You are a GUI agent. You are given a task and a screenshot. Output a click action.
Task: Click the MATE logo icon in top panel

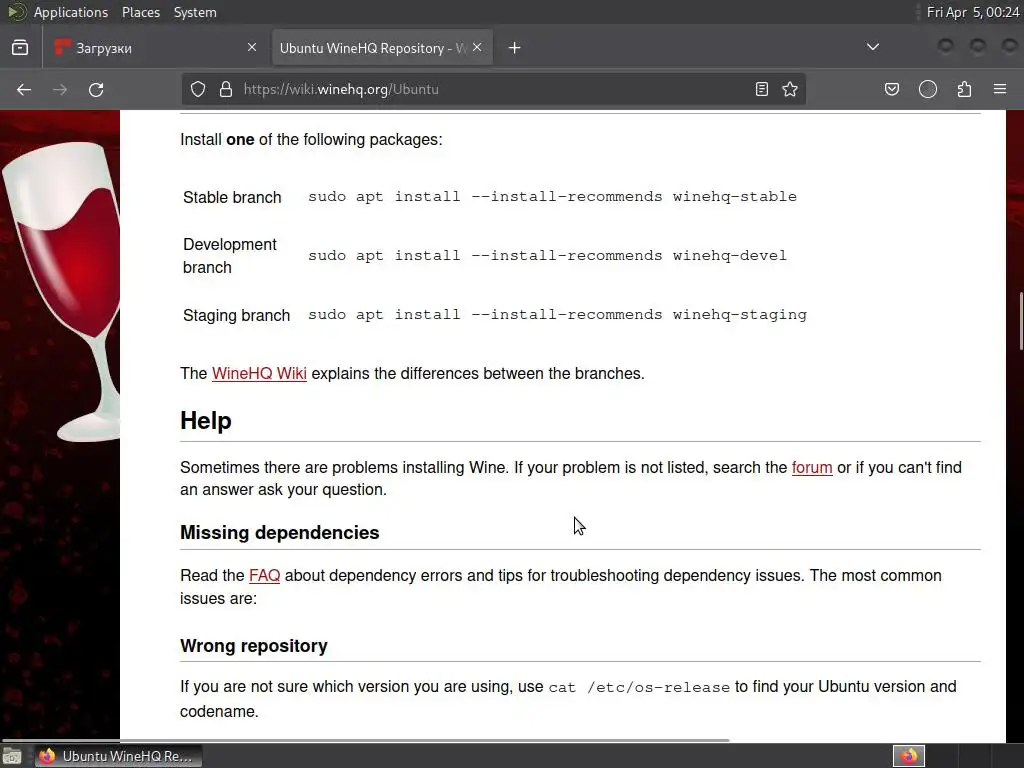(16, 12)
